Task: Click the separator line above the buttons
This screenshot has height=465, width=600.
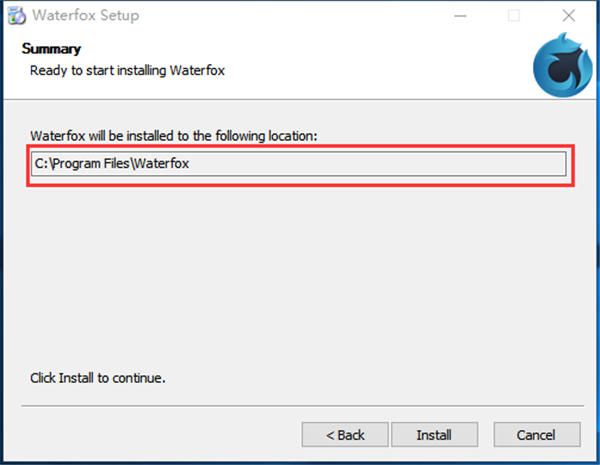Action: click(298, 408)
